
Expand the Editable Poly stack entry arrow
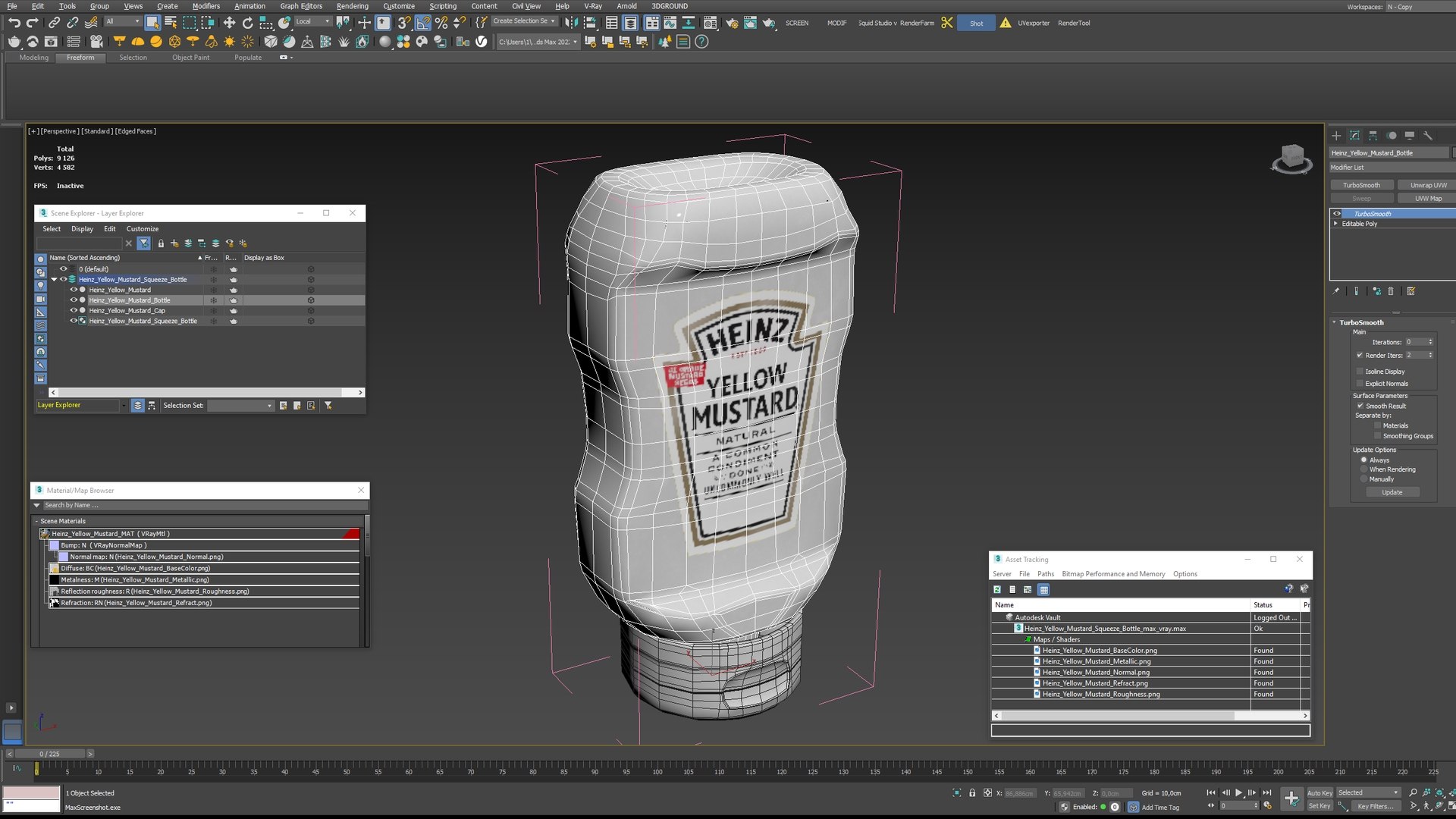[1336, 224]
